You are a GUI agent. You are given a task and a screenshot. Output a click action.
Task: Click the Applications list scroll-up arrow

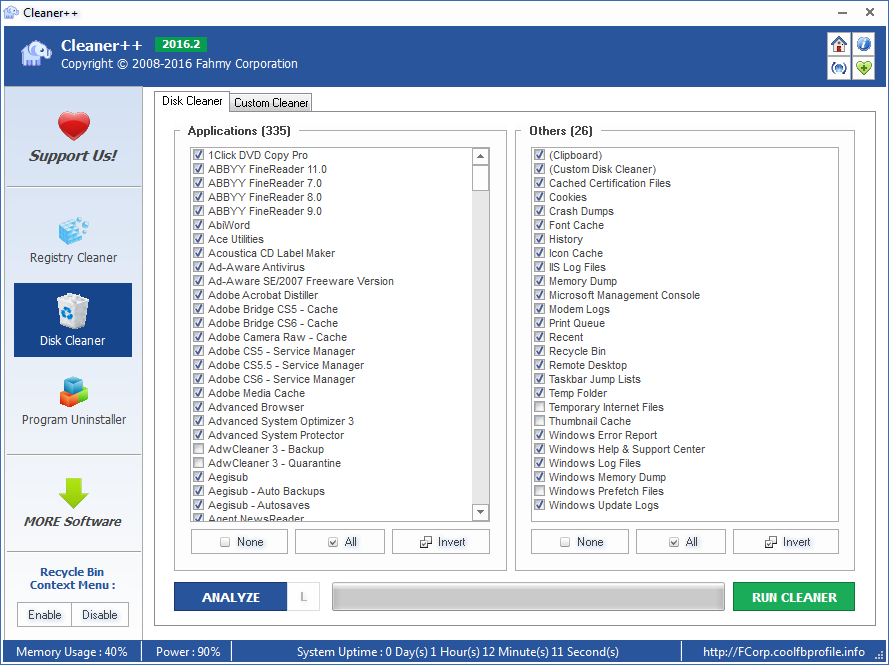point(480,156)
